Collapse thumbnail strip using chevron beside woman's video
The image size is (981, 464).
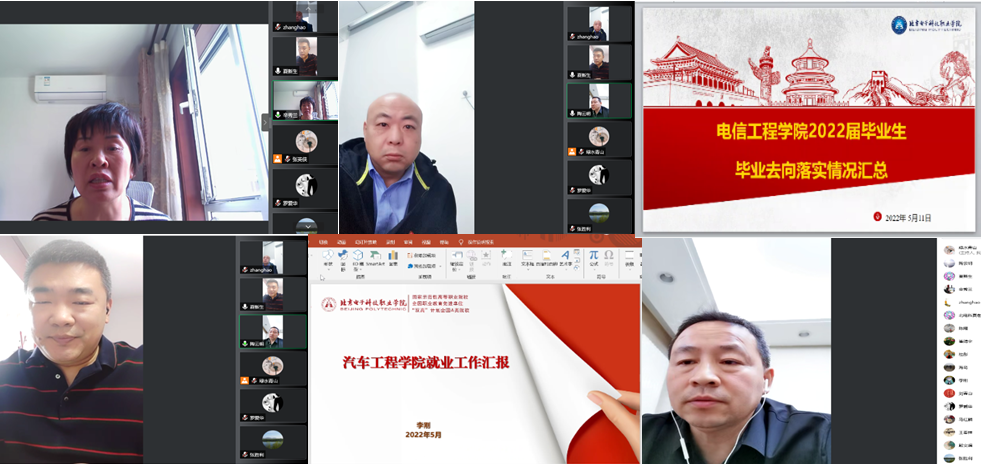click(266, 120)
